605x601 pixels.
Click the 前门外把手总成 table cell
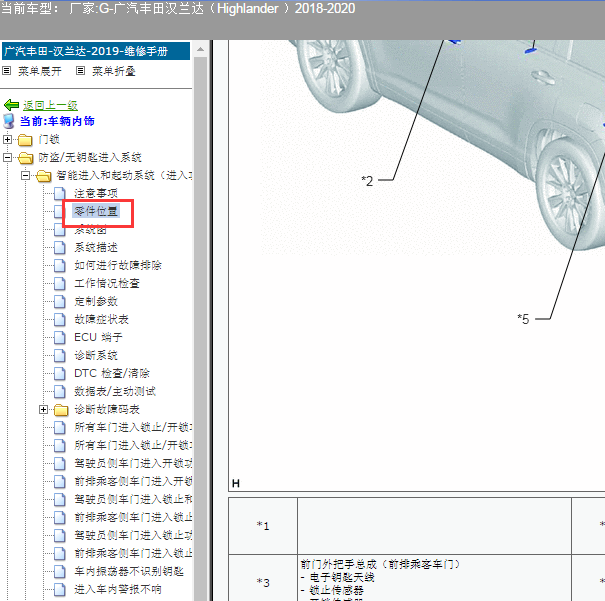pyautogui.click(x=434, y=578)
